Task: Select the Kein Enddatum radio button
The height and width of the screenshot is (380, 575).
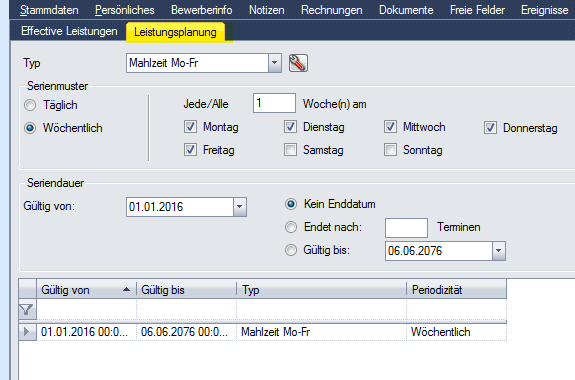Action: click(291, 204)
